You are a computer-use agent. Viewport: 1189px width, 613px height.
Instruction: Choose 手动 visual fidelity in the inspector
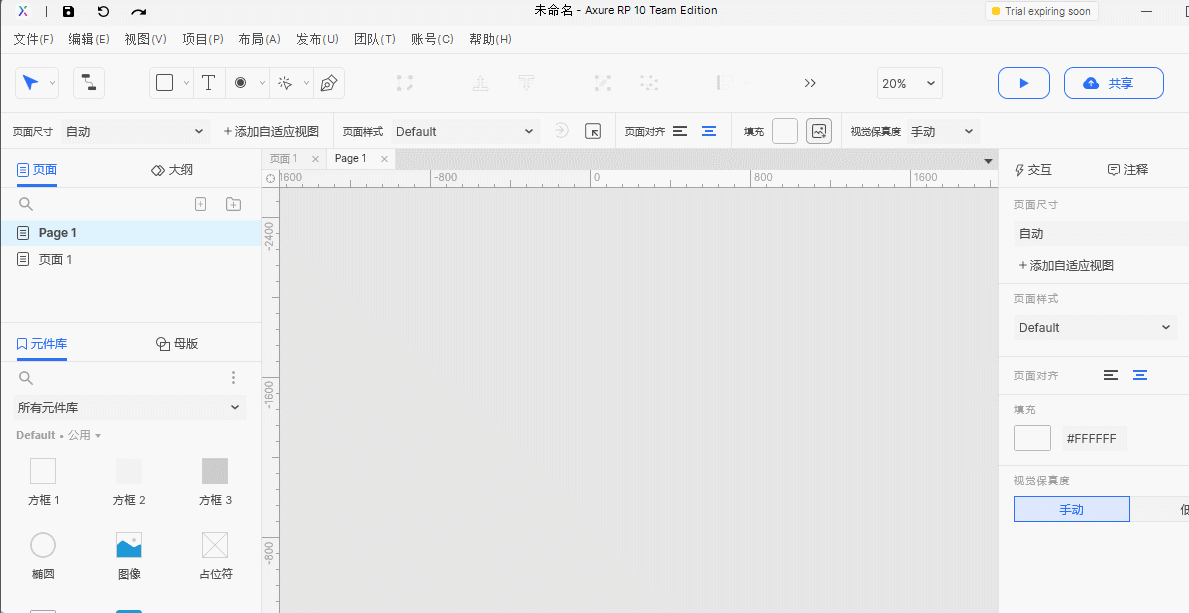coord(1071,509)
